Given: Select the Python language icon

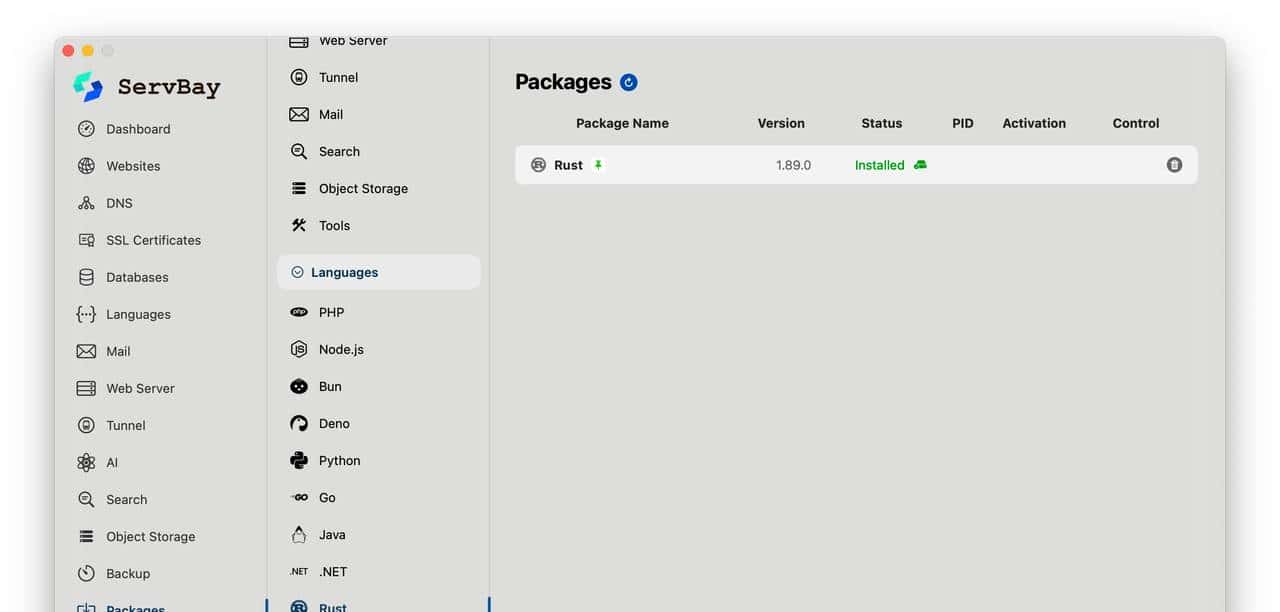Looking at the screenshot, I should [x=298, y=460].
